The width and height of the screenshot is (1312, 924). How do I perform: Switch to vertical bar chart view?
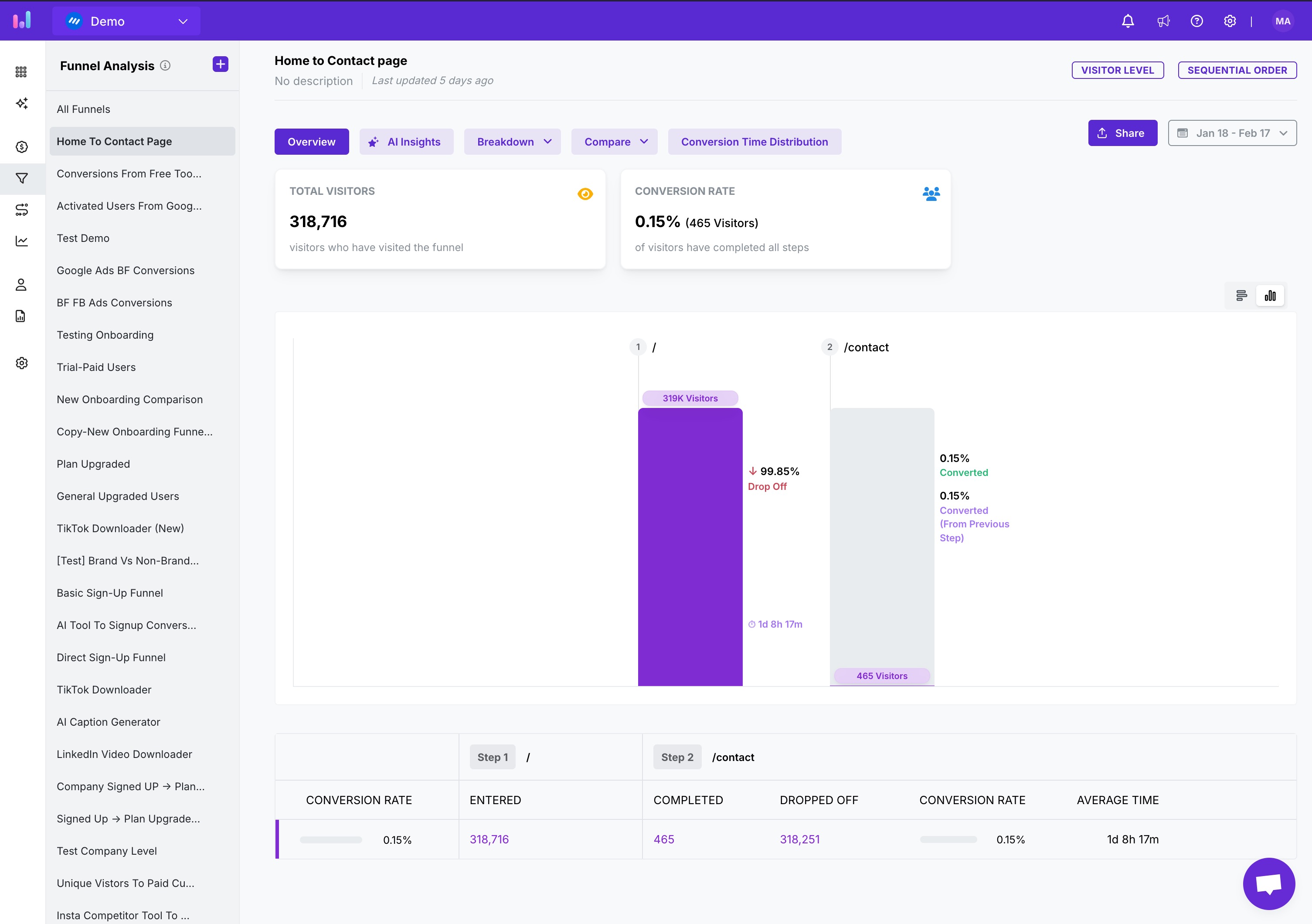1270,296
